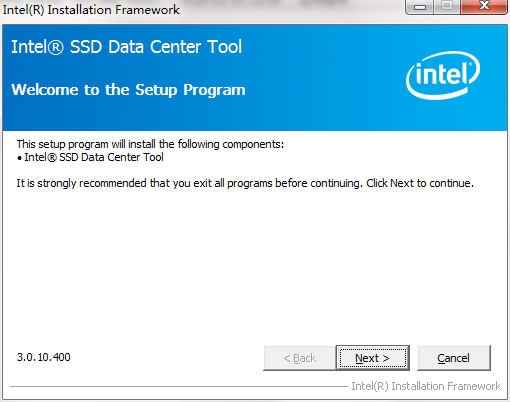Click the version number 3.0.10.400

(x=44, y=357)
